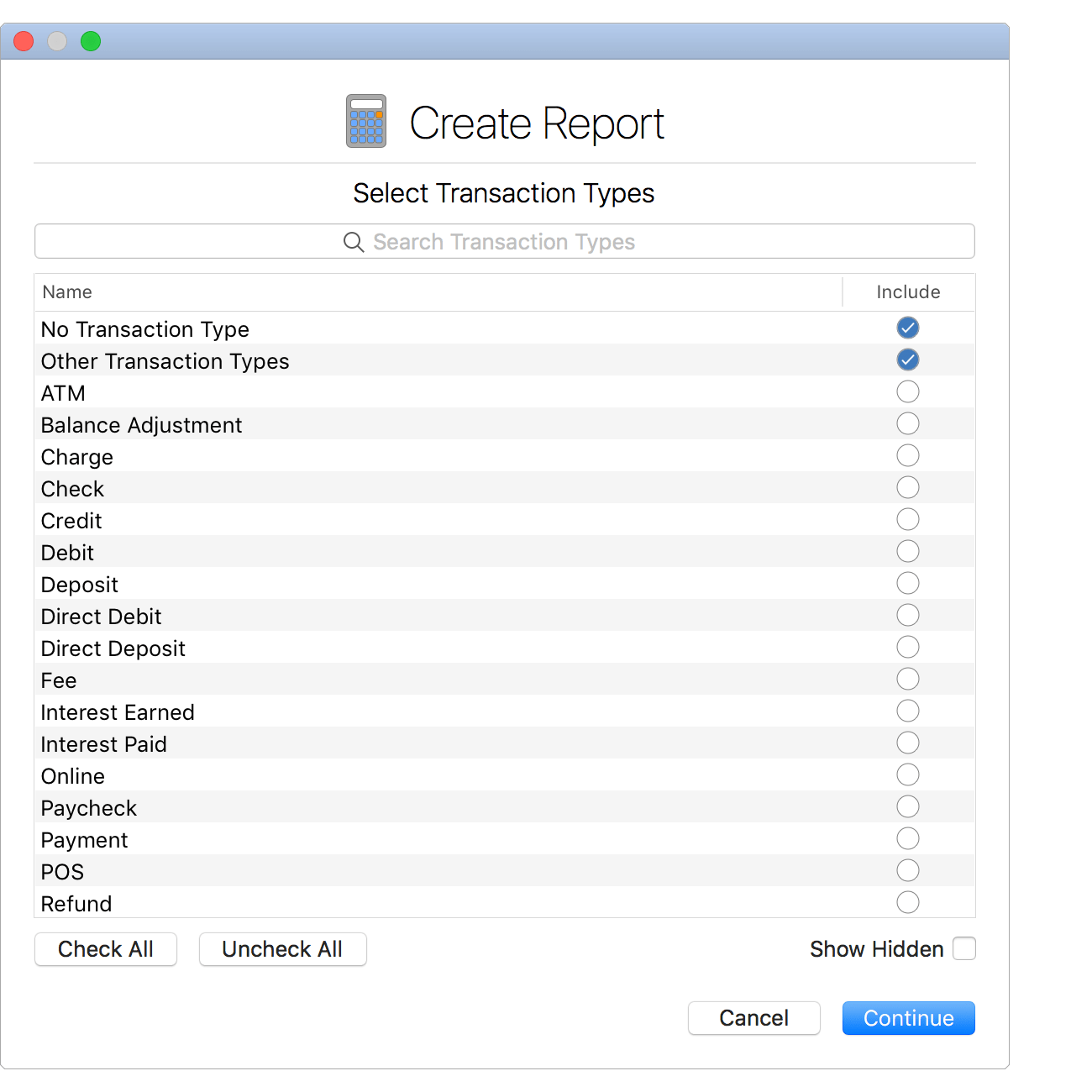This screenshot has height=1092, width=1092.
Task: Enable the Paycheck include checkbox
Action: (908, 806)
